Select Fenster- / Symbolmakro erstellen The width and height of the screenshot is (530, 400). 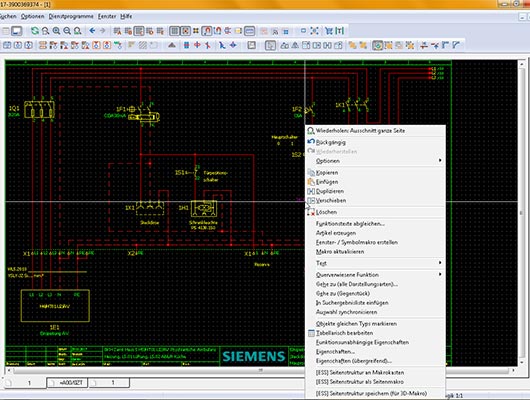(375, 242)
